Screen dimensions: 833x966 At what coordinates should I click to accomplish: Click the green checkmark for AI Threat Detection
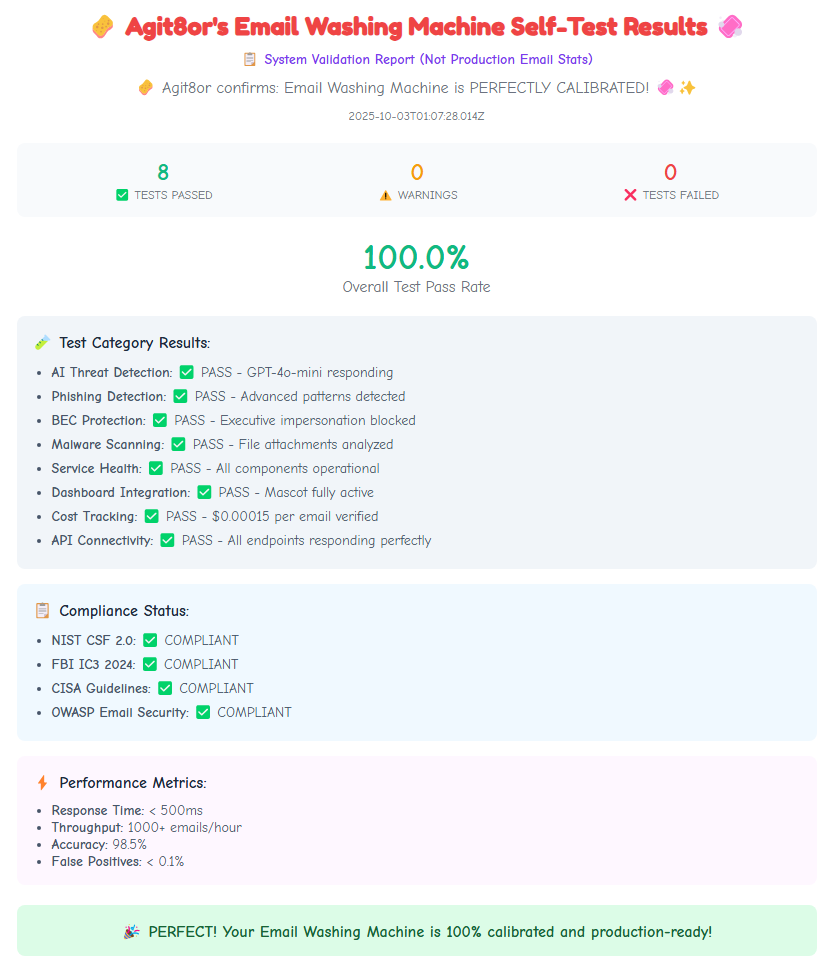186,372
